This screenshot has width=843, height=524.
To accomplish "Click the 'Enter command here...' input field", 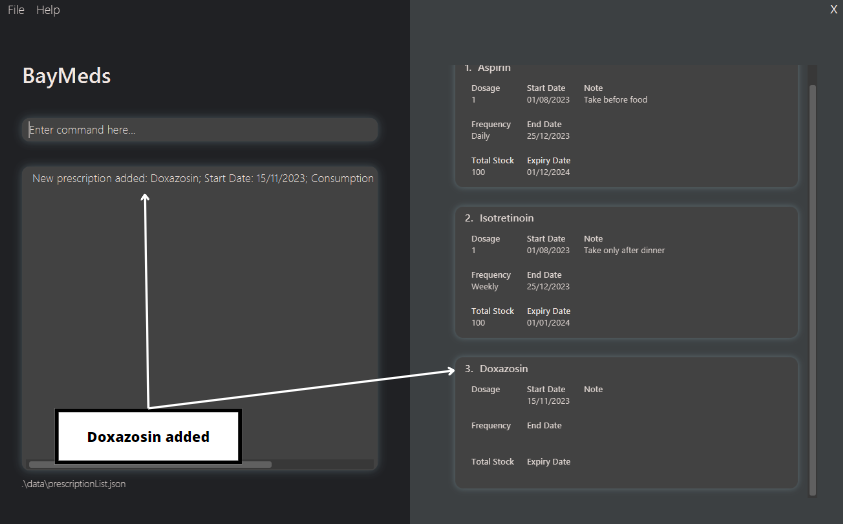I will click(x=200, y=130).
